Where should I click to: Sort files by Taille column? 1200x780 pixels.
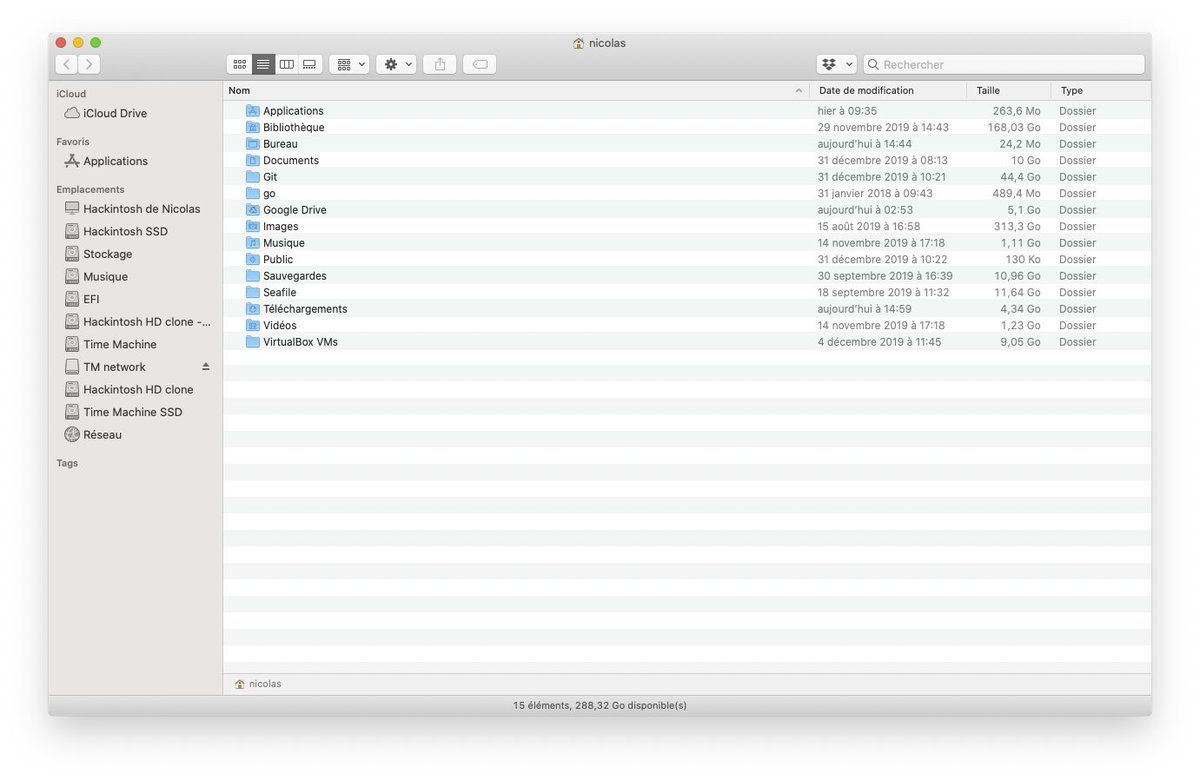988,90
